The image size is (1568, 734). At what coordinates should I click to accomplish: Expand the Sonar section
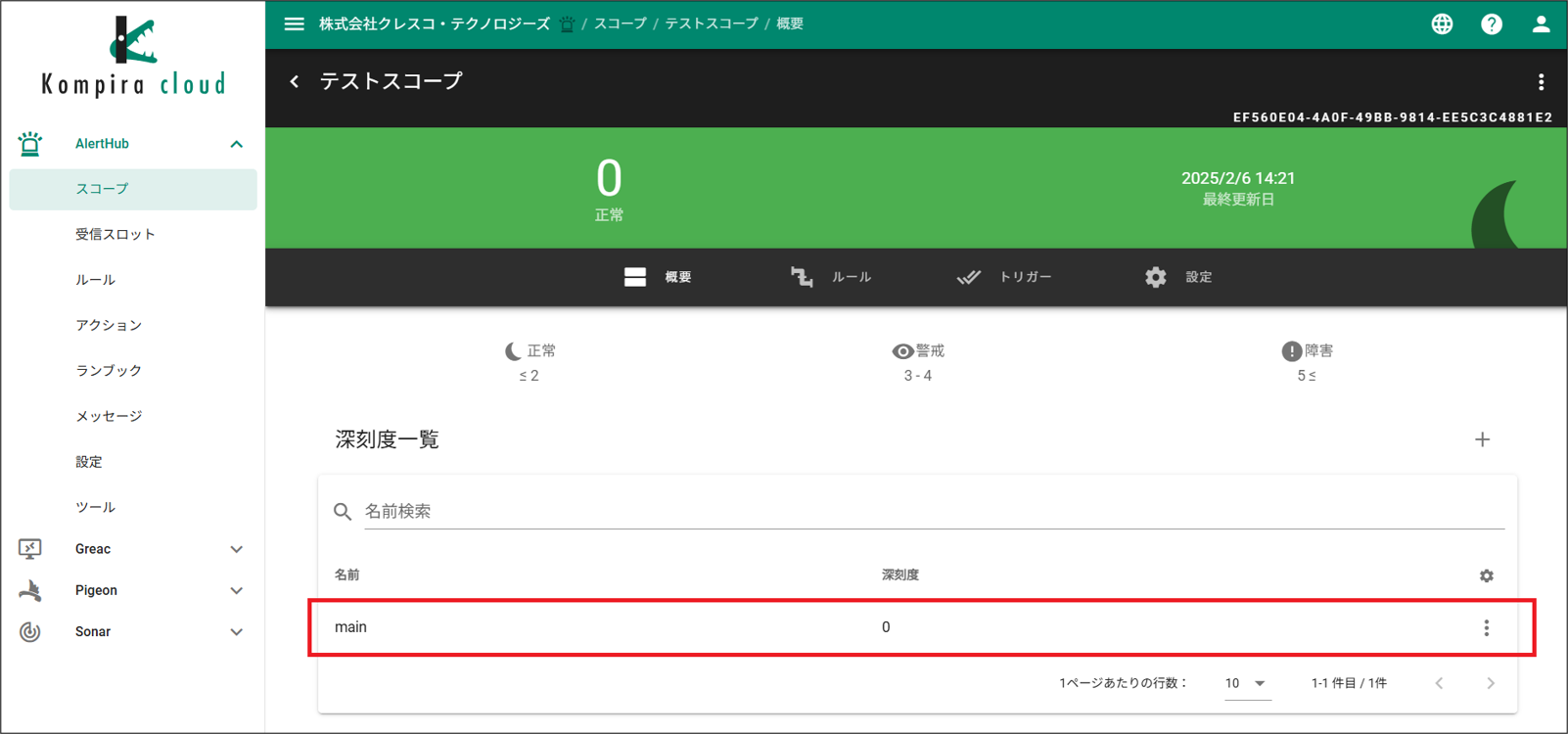[x=236, y=632]
